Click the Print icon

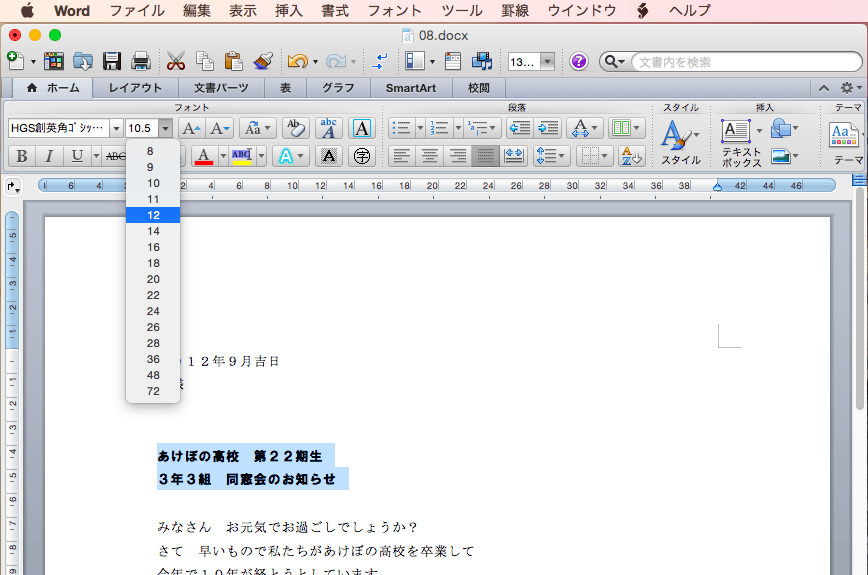pyautogui.click(x=141, y=61)
